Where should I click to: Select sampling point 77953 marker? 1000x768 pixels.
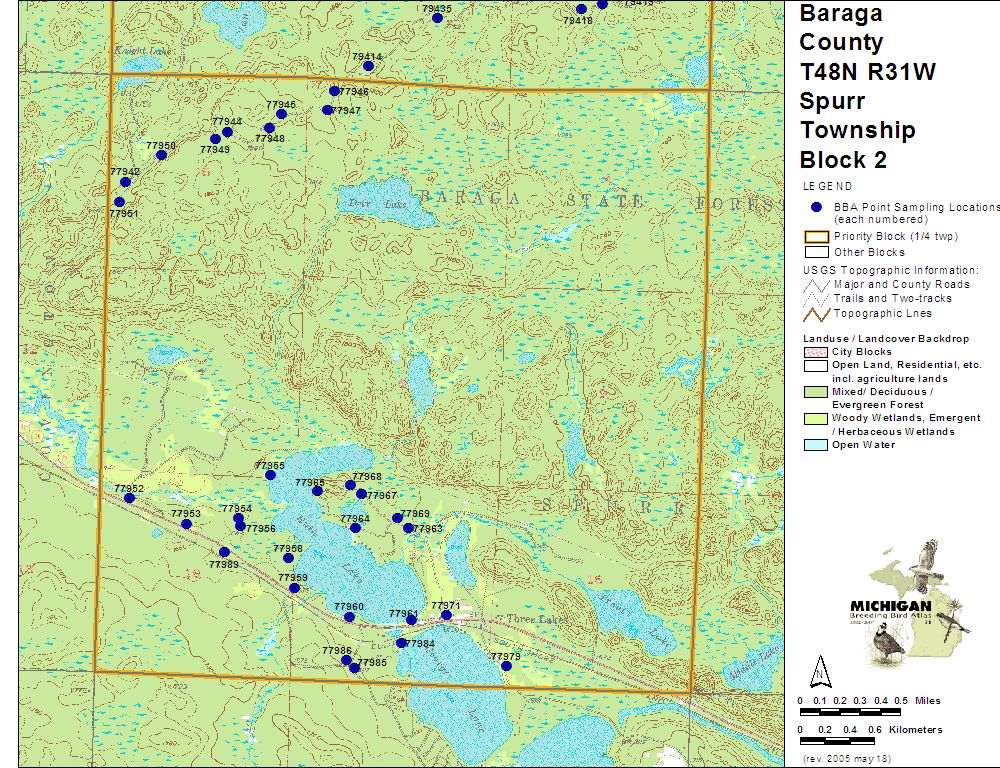coord(186,524)
